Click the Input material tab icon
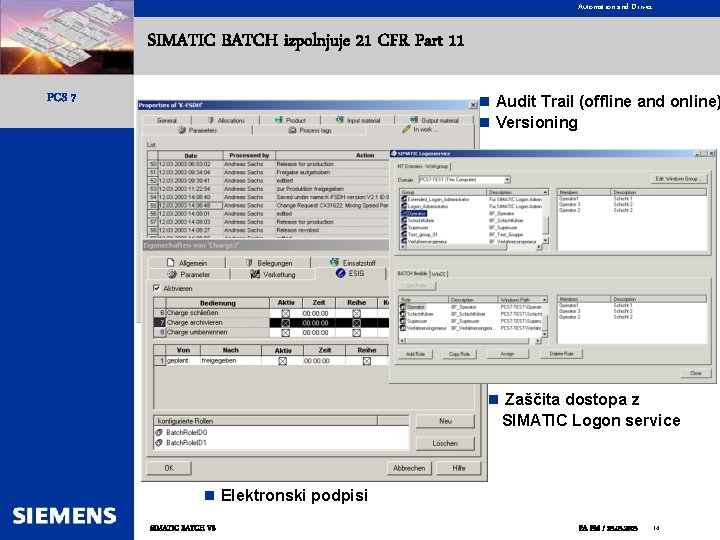This screenshot has height=540, width=720. tap(339, 120)
